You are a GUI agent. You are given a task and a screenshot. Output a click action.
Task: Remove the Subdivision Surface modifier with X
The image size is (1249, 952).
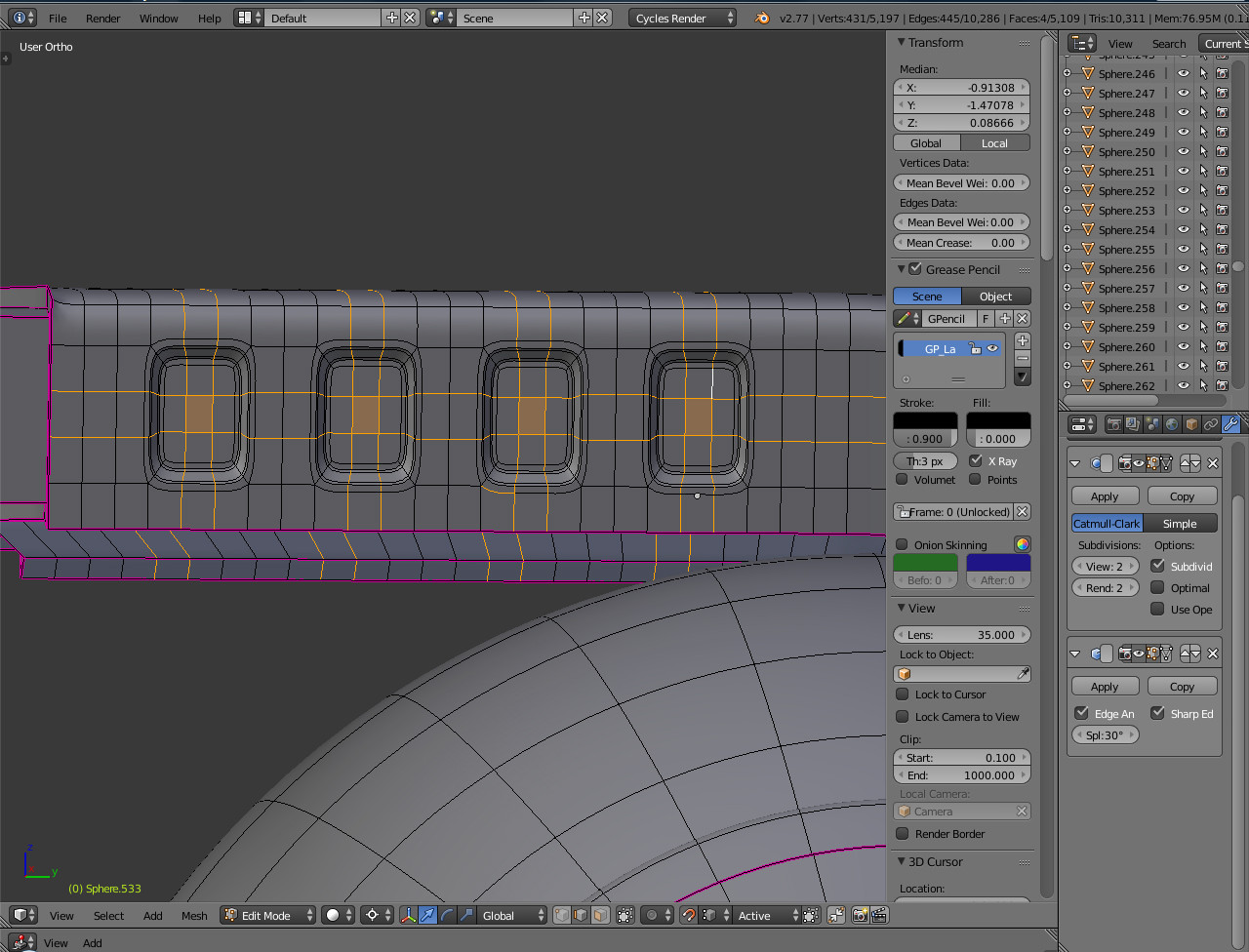pos(1213,463)
